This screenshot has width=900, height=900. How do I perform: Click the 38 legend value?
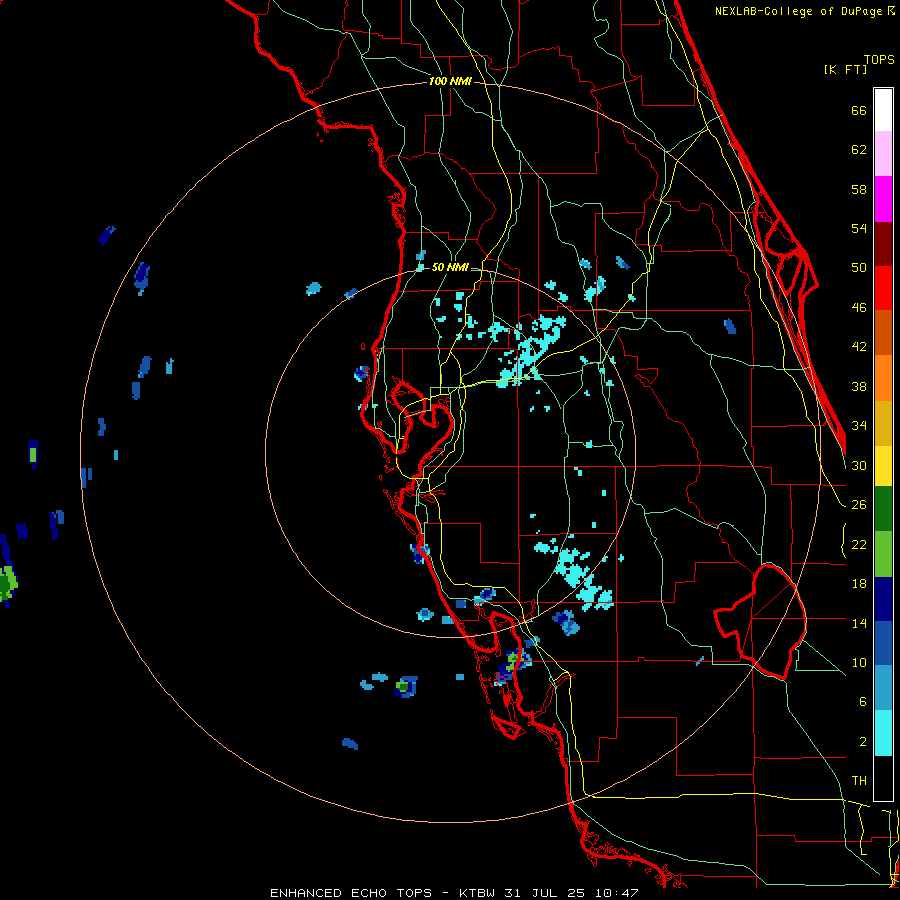[x=859, y=386]
